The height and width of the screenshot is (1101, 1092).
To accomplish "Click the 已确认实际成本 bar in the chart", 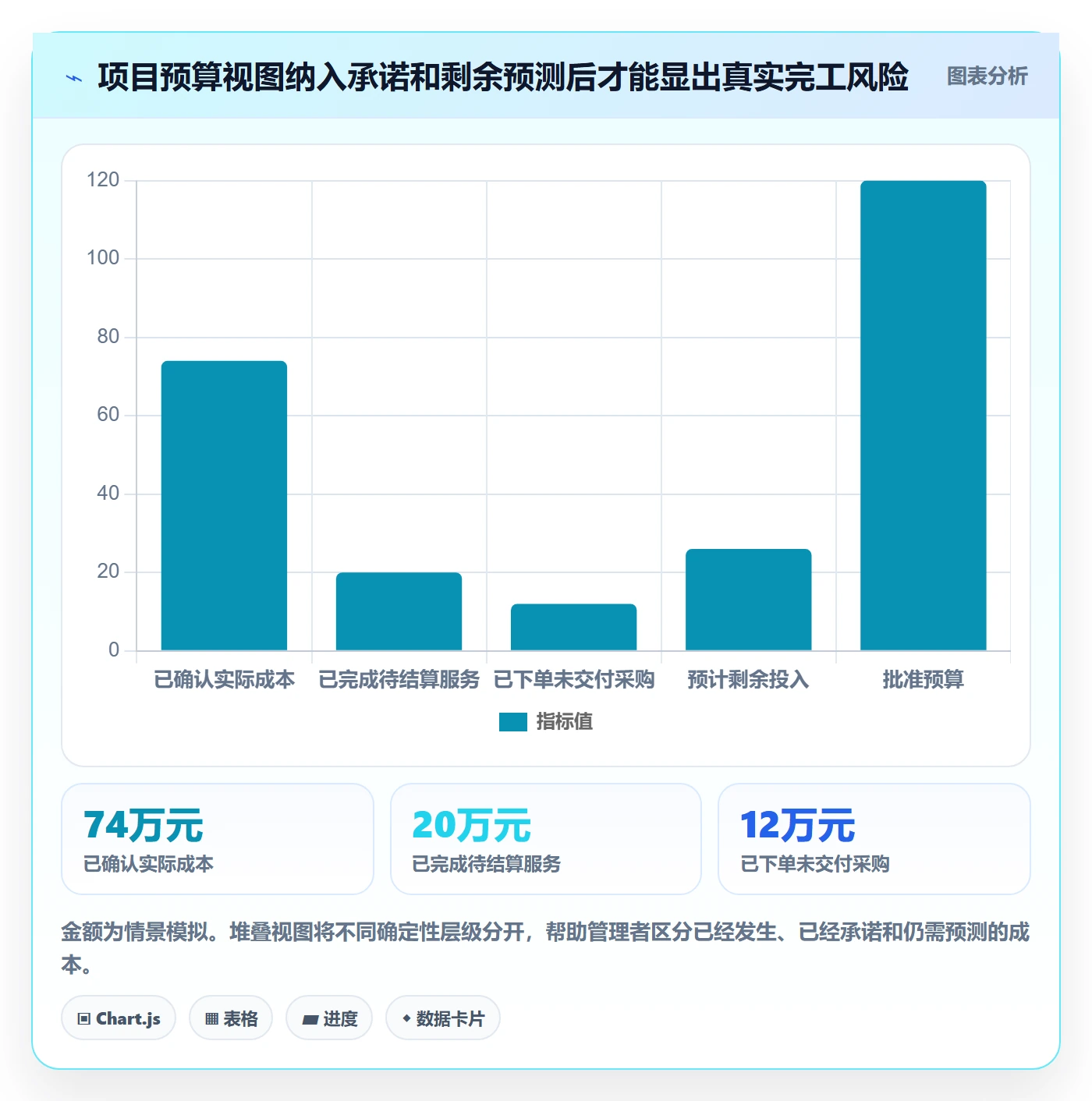I will 225,505.
